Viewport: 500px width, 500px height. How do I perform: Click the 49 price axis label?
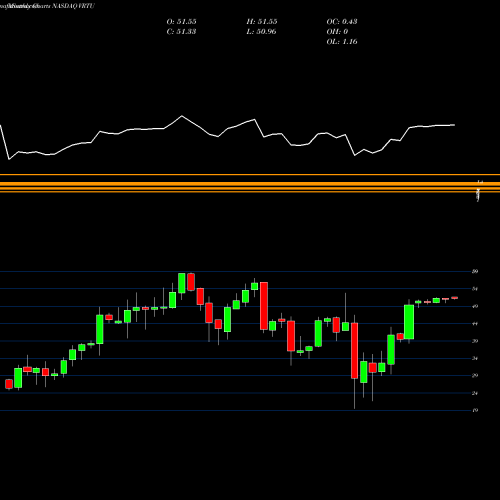coord(475,306)
